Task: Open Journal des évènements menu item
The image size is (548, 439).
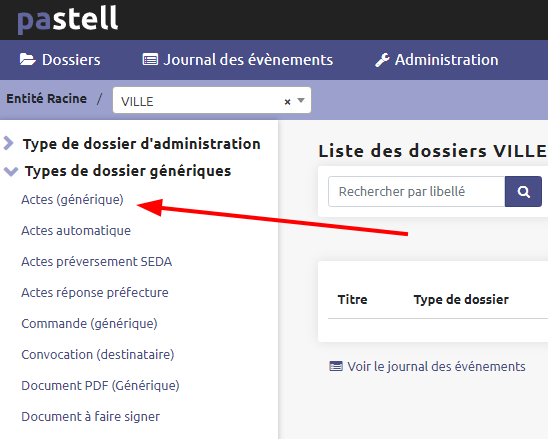Action: pyautogui.click(x=238, y=60)
